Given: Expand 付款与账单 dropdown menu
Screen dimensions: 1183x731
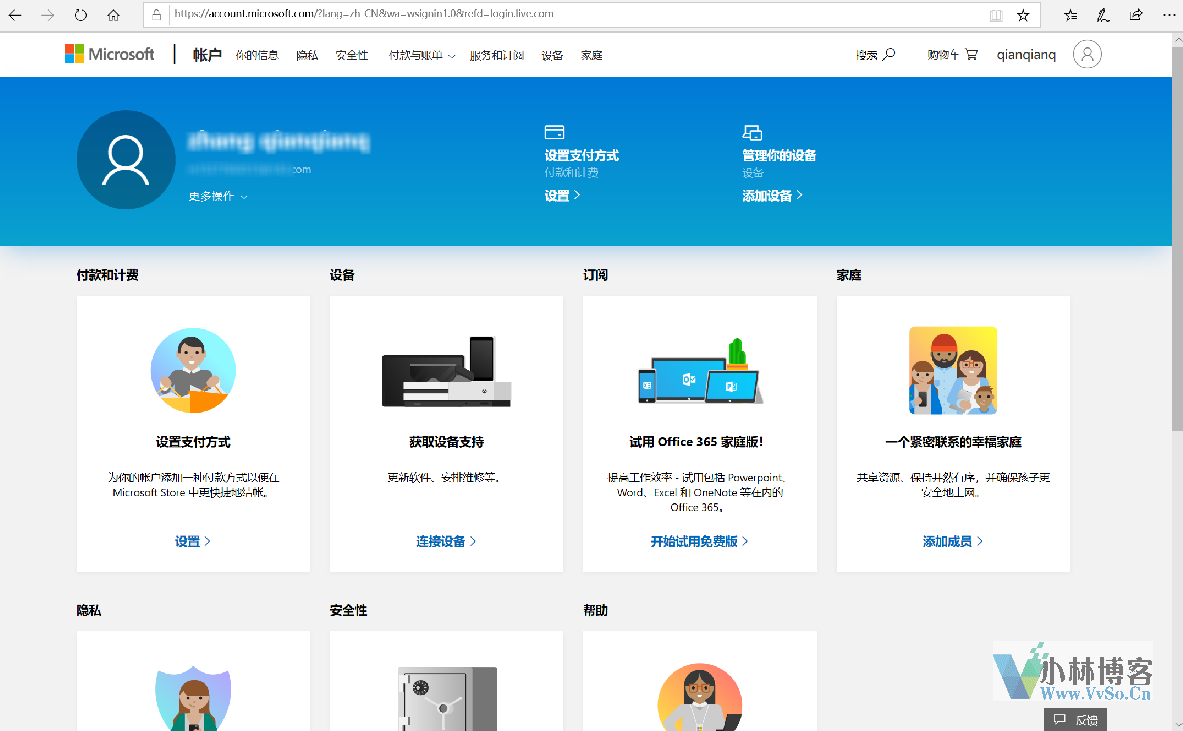Looking at the screenshot, I should click(x=422, y=55).
